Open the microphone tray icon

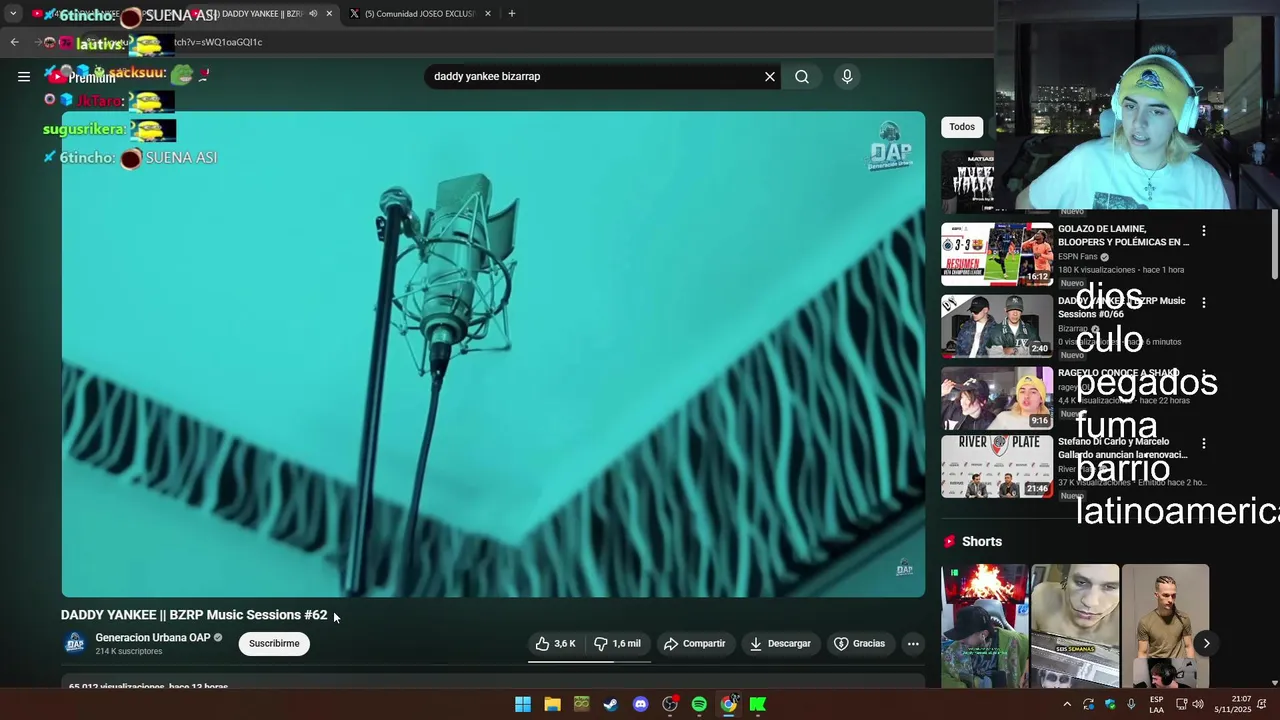click(1131, 705)
